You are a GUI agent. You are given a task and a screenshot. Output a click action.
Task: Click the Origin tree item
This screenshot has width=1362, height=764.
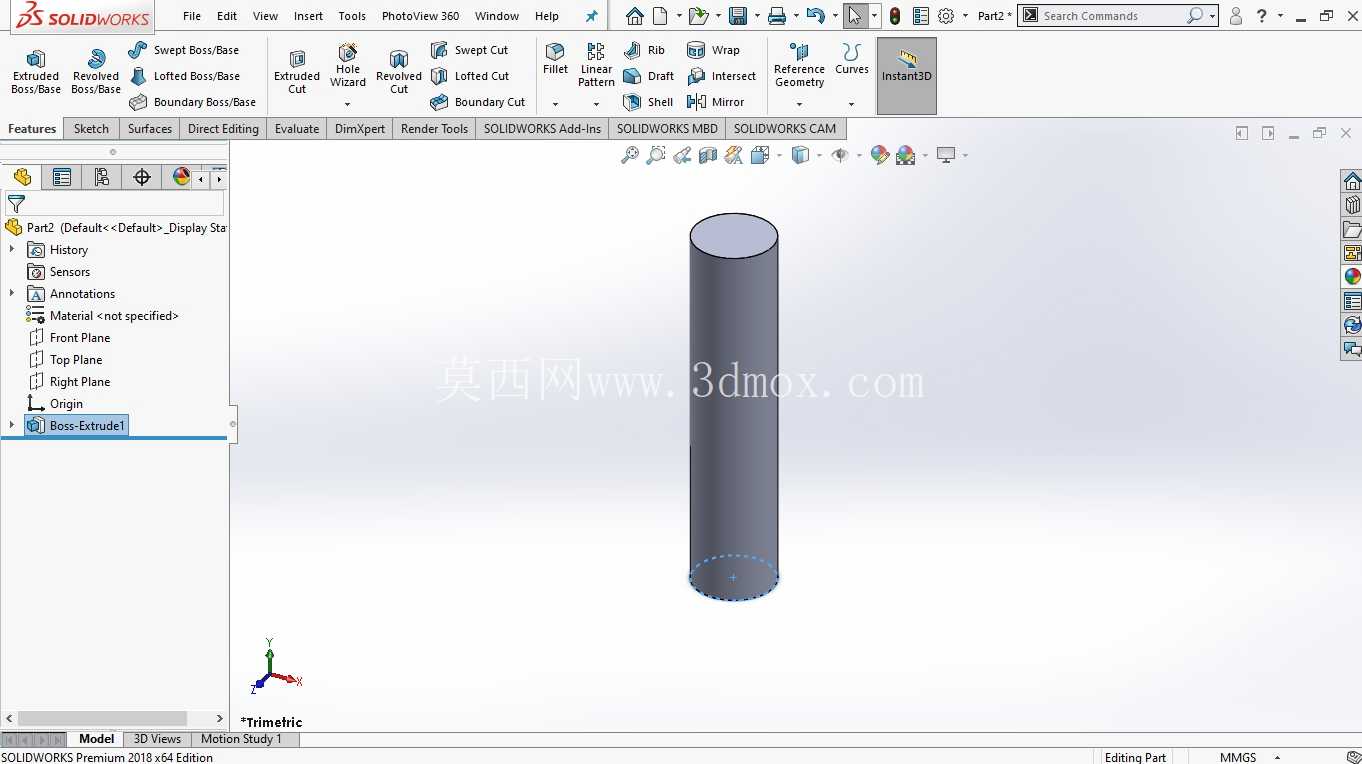tap(55, 404)
